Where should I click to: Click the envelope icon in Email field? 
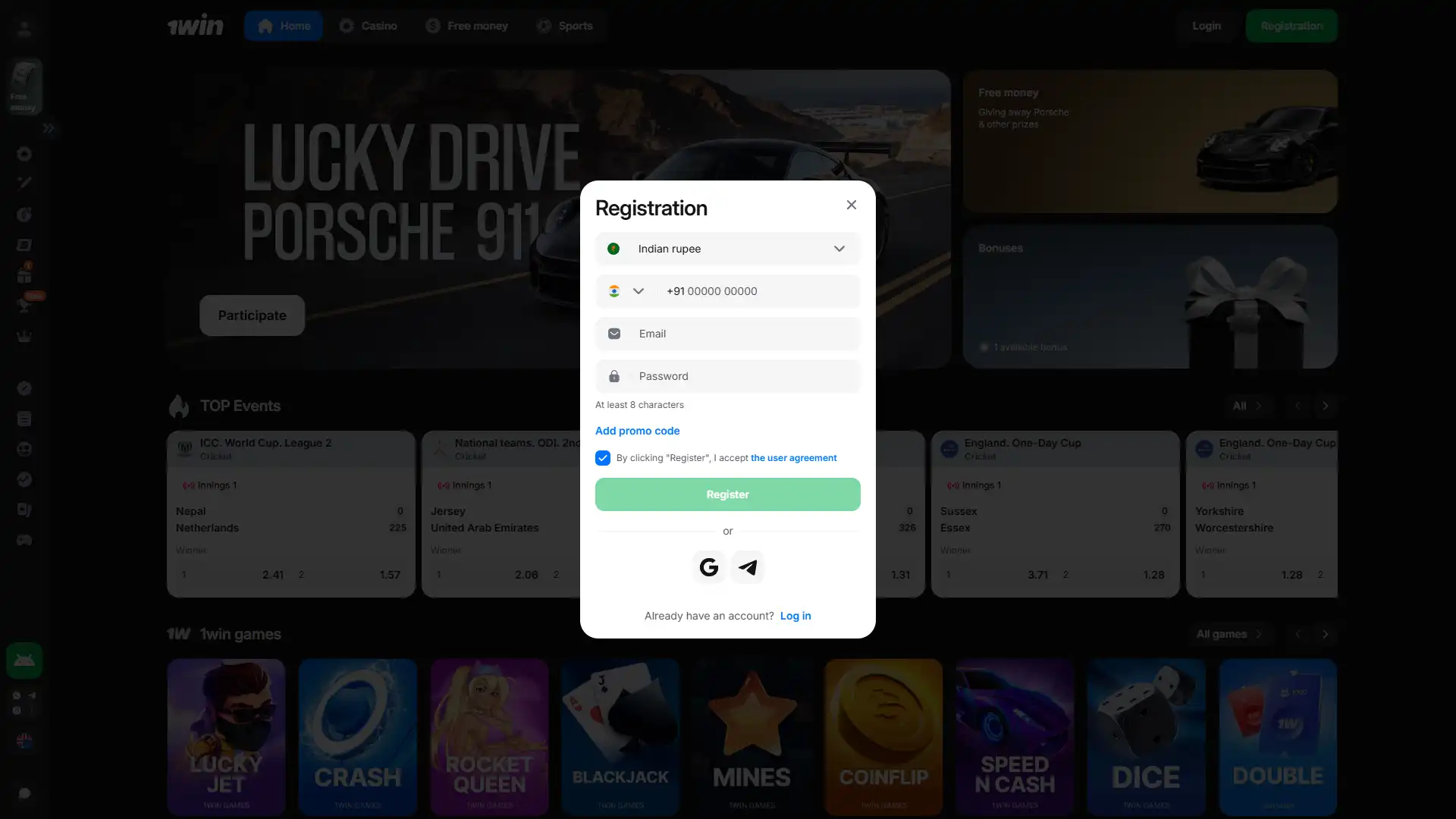click(614, 334)
